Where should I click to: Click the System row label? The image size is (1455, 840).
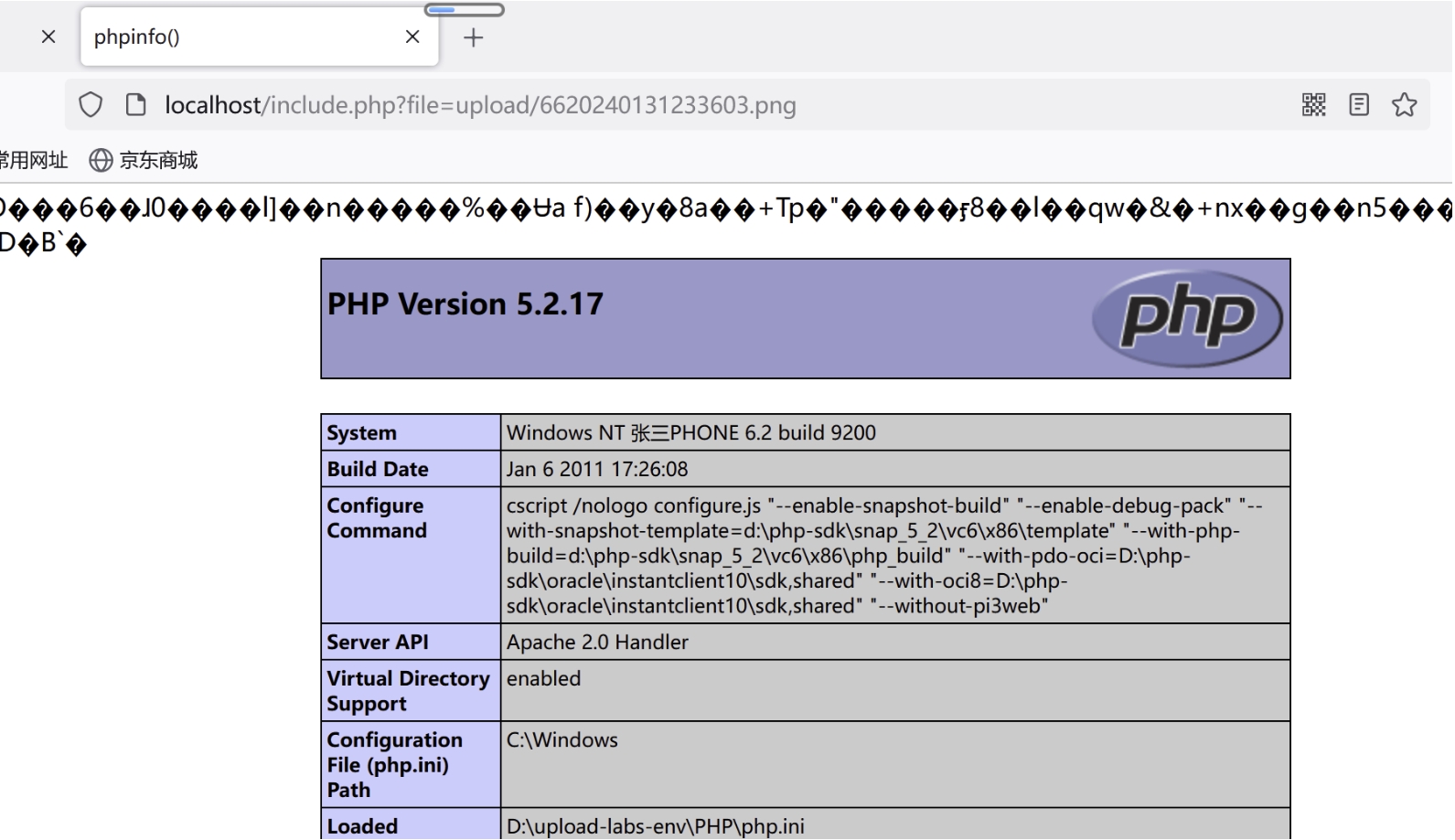pyautogui.click(x=362, y=433)
